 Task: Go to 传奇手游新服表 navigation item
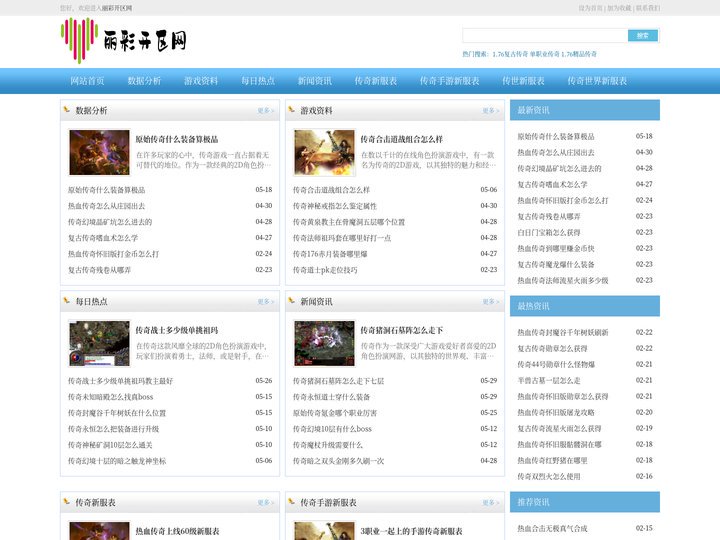tap(450, 81)
